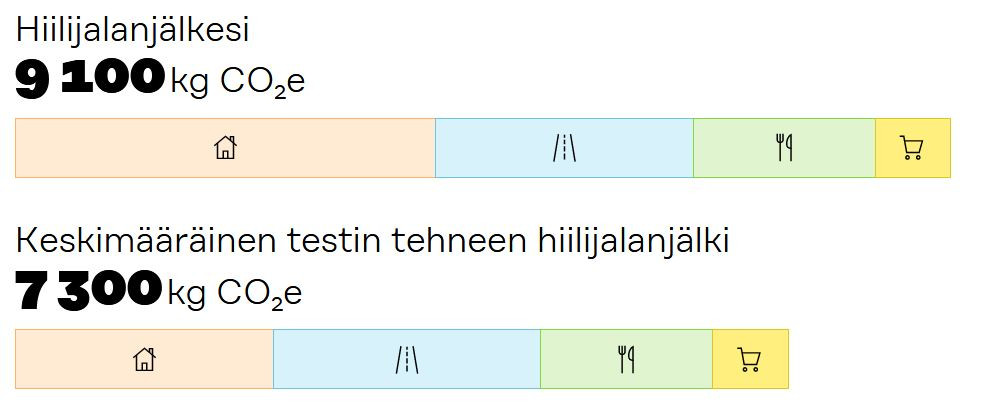This screenshot has height=412, width=995.
Task: Click the shopping cart icon in the 9 100 kg bar
Action: [x=911, y=149]
